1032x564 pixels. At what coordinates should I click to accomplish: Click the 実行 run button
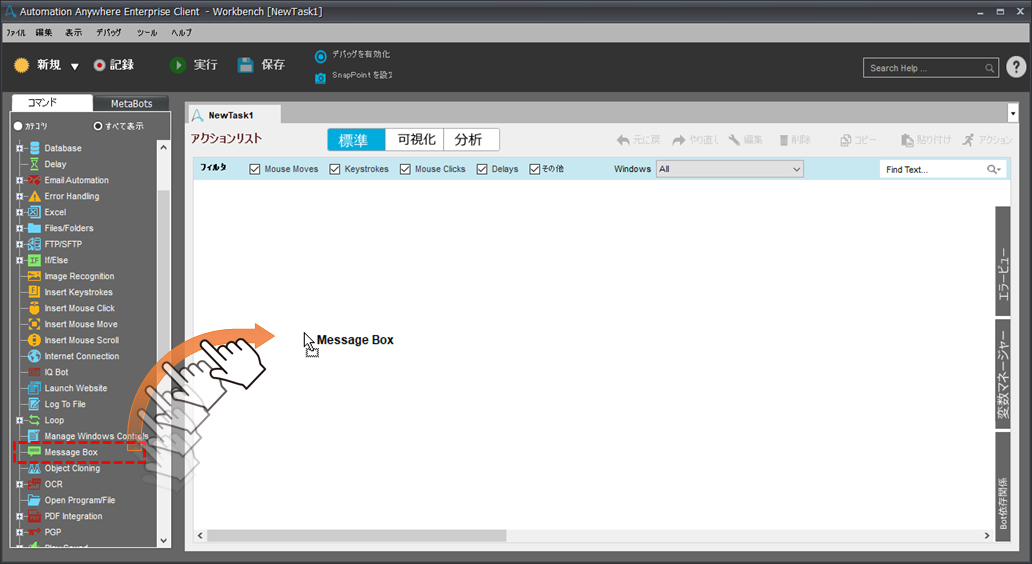tap(194, 64)
